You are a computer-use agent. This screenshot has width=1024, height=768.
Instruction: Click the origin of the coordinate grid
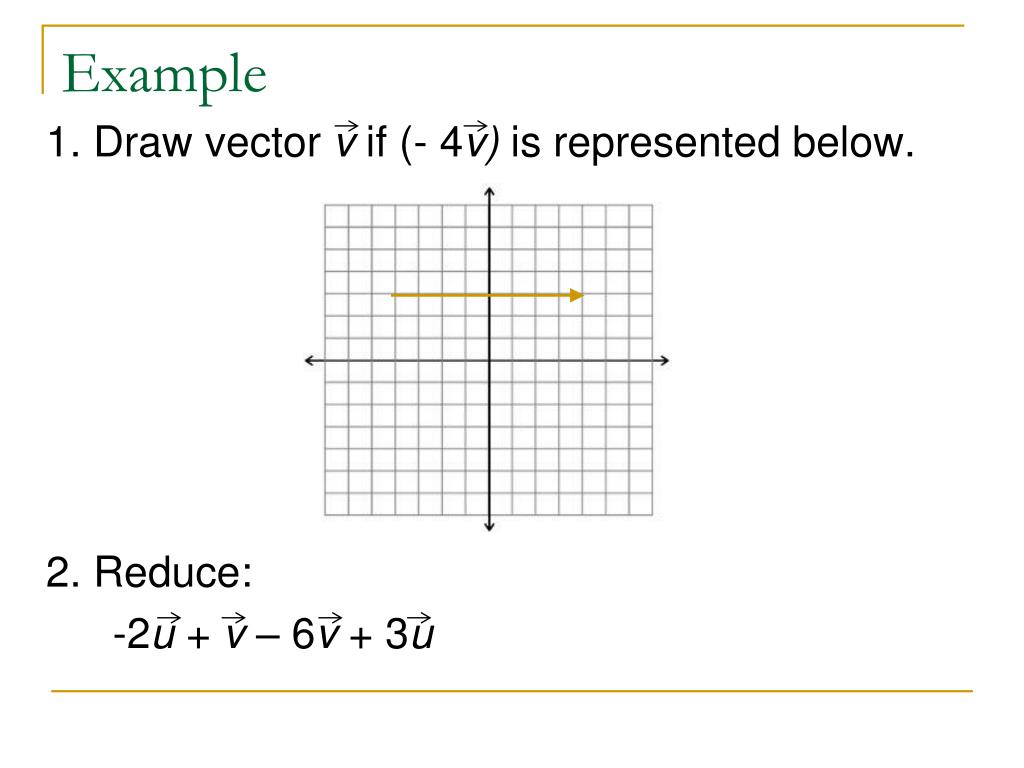pos(489,360)
